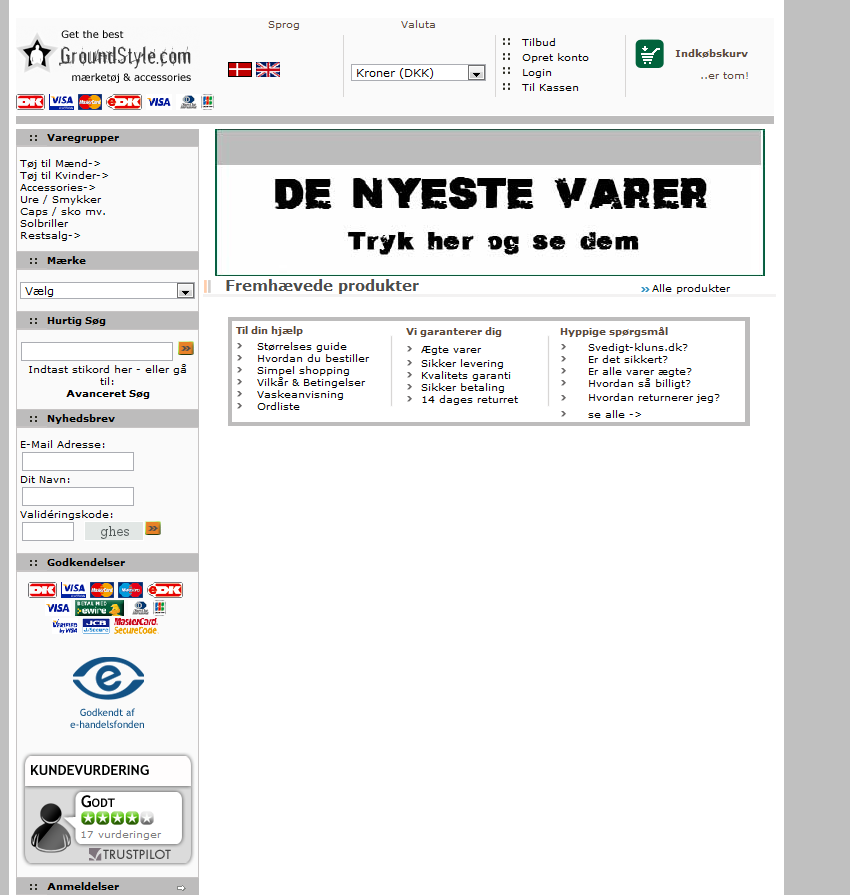Click the Anmeldelser arrow icon
The height and width of the screenshot is (895, 850).
pos(181,887)
